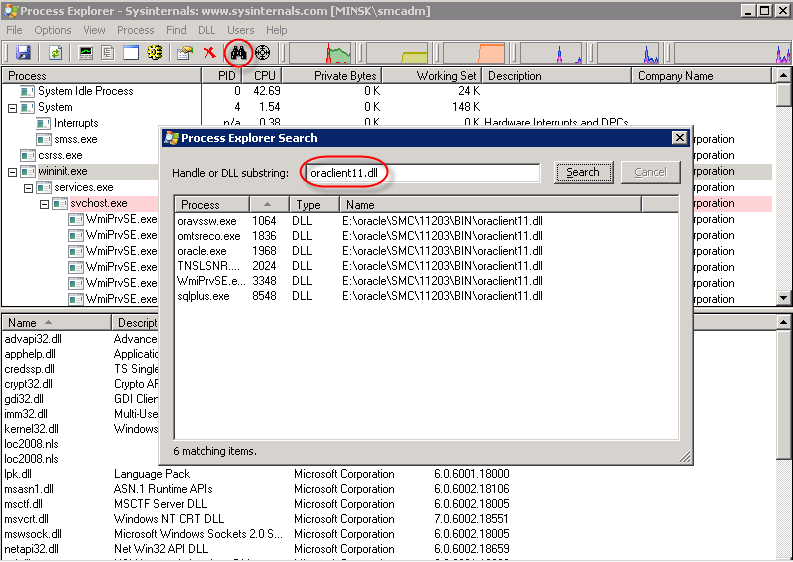793x562 pixels.
Task: Click the binoculars Find Handle or DLL icon
Action: point(238,52)
